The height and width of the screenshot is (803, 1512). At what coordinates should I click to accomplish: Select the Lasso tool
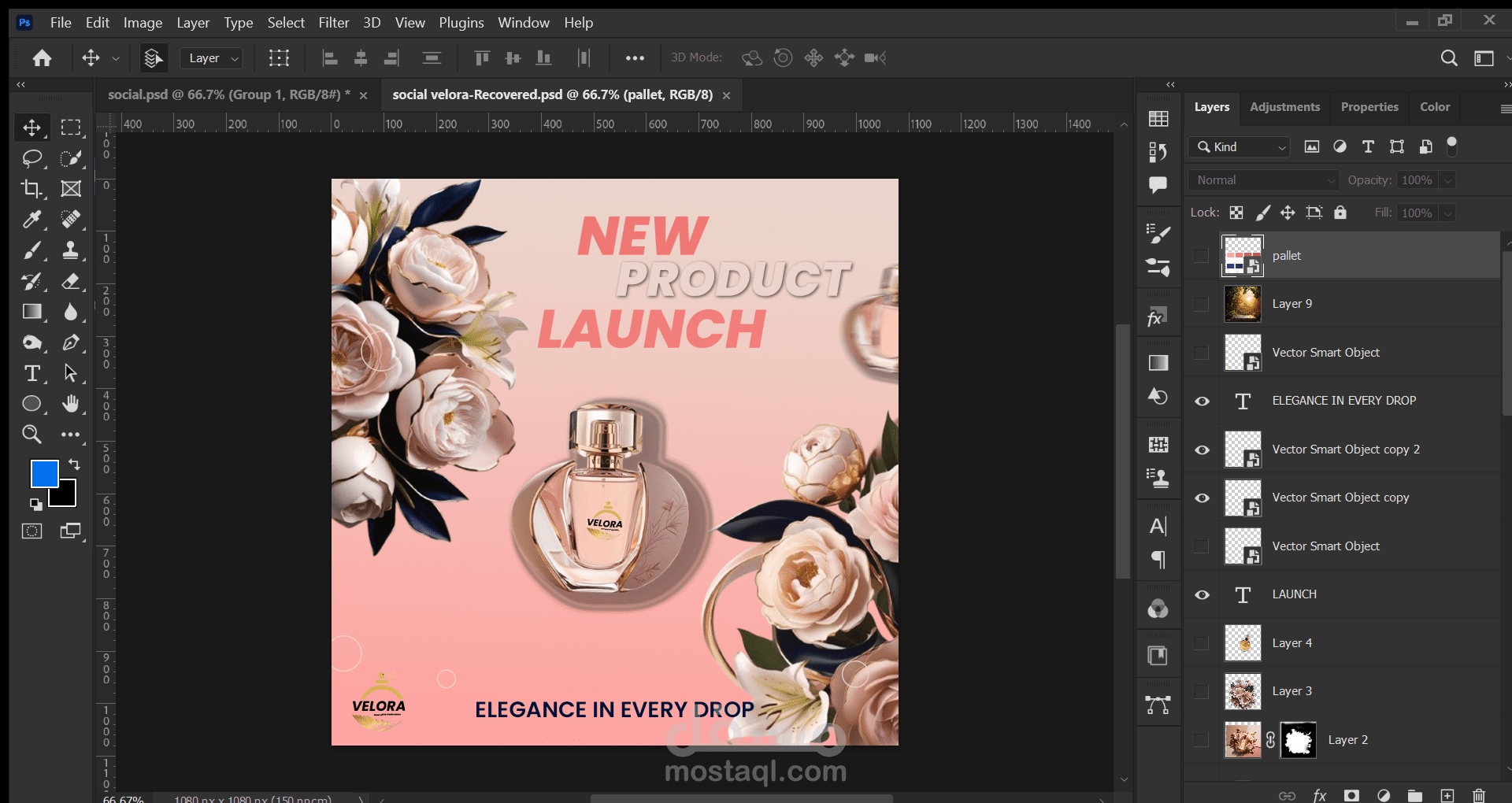(x=31, y=158)
